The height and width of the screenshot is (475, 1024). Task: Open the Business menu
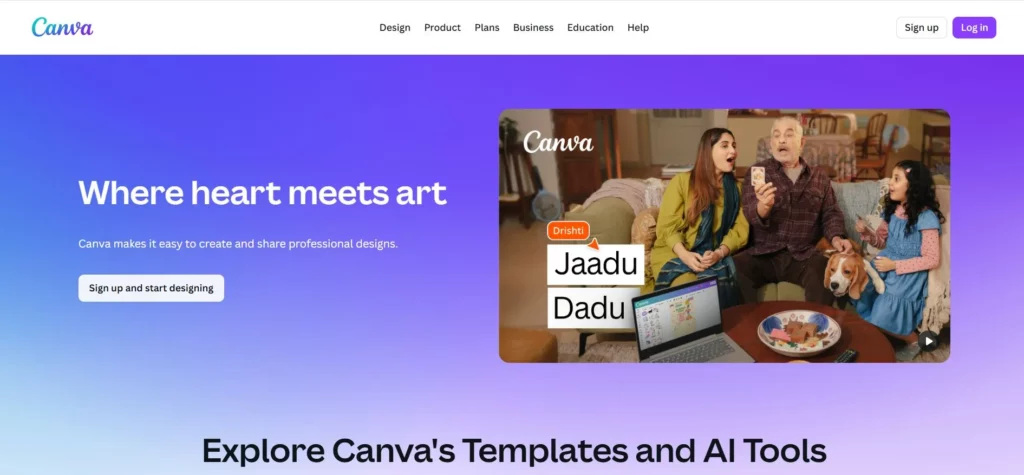tap(533, 27)
